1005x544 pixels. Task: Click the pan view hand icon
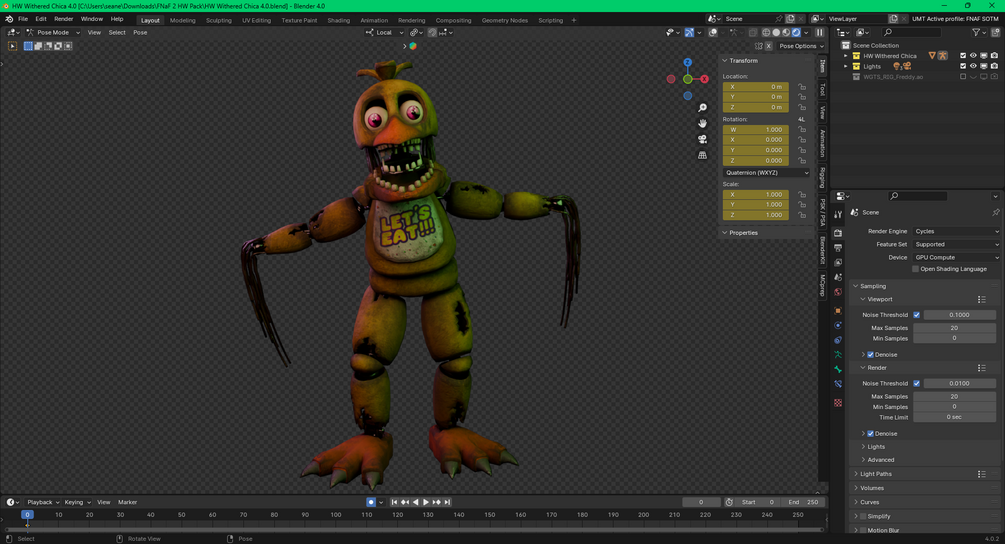[702, 123]
